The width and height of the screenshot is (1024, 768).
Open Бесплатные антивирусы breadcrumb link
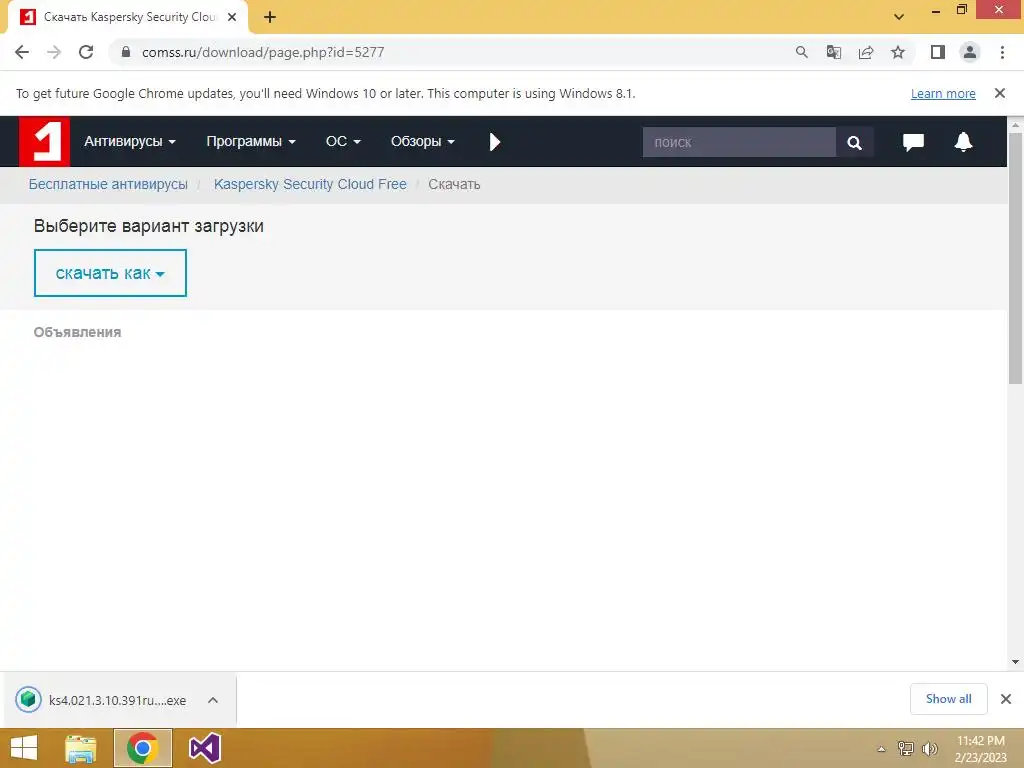coord(108,185)
